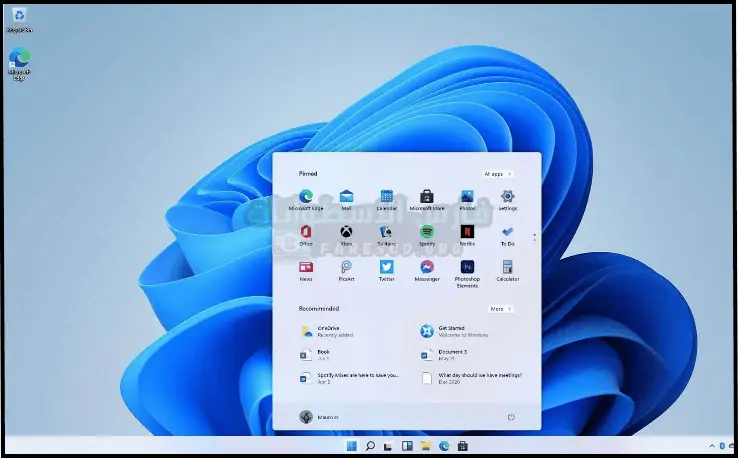Launch Netflix from the Start menu
This screenshot has width=738, height=458.
467,232
